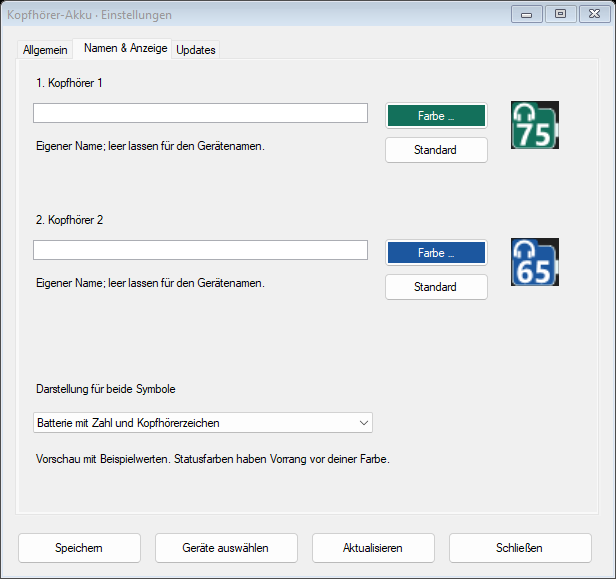
Task: Click the 'Eigener Name' hint under Kopfhörer 2 field
Action: tap(150, 283)
